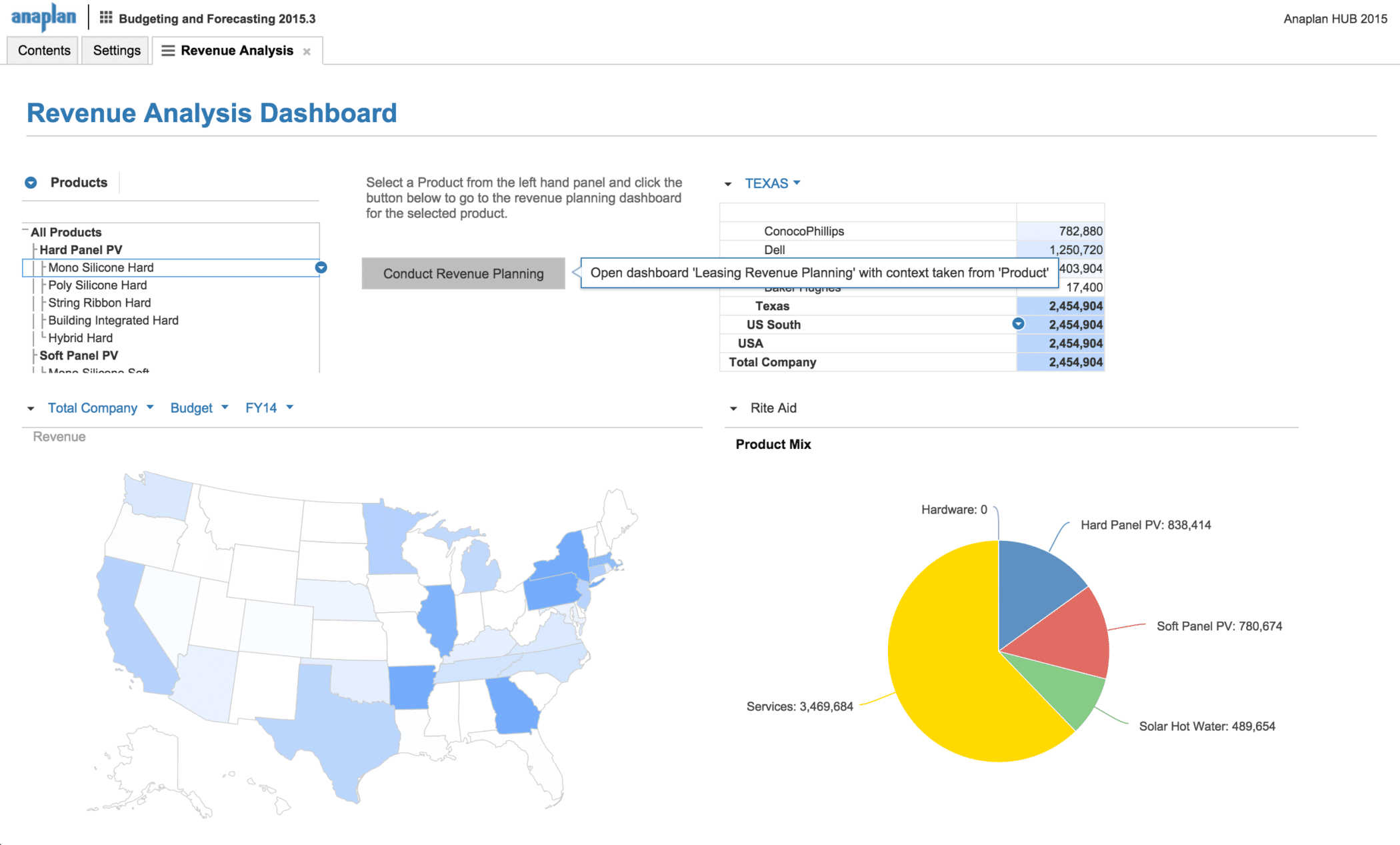Click Pennsylvania on the US map
Image resolution: width=1400 pixels, height=845 pixels.
pyautogui.click(x=552, y=591)
